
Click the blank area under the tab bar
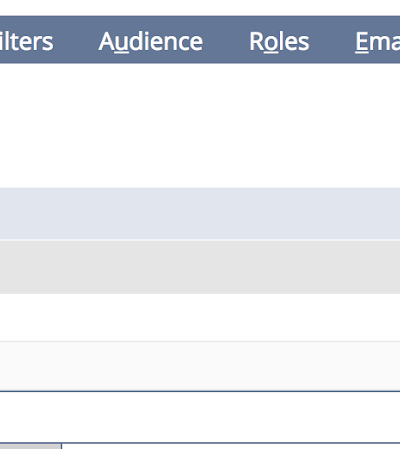[x=200, y=125]
